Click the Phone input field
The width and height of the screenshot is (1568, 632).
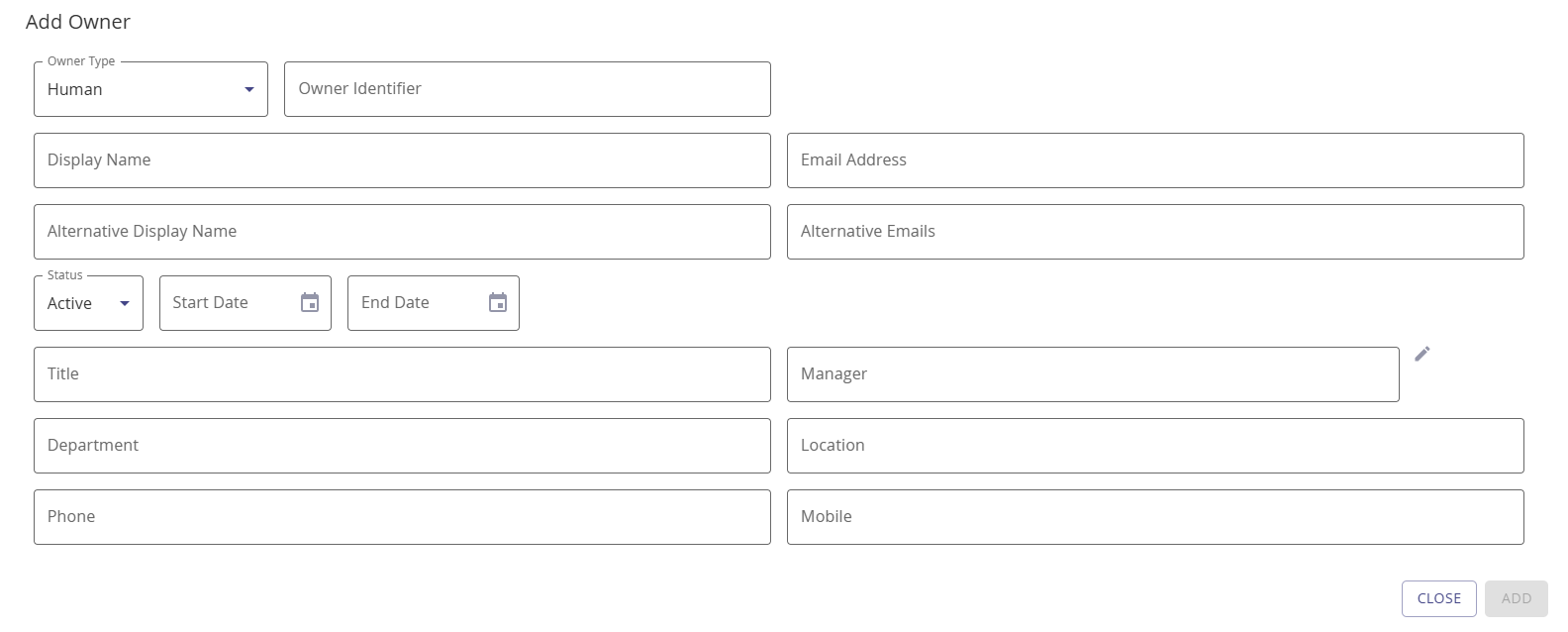tap(401, 516)
